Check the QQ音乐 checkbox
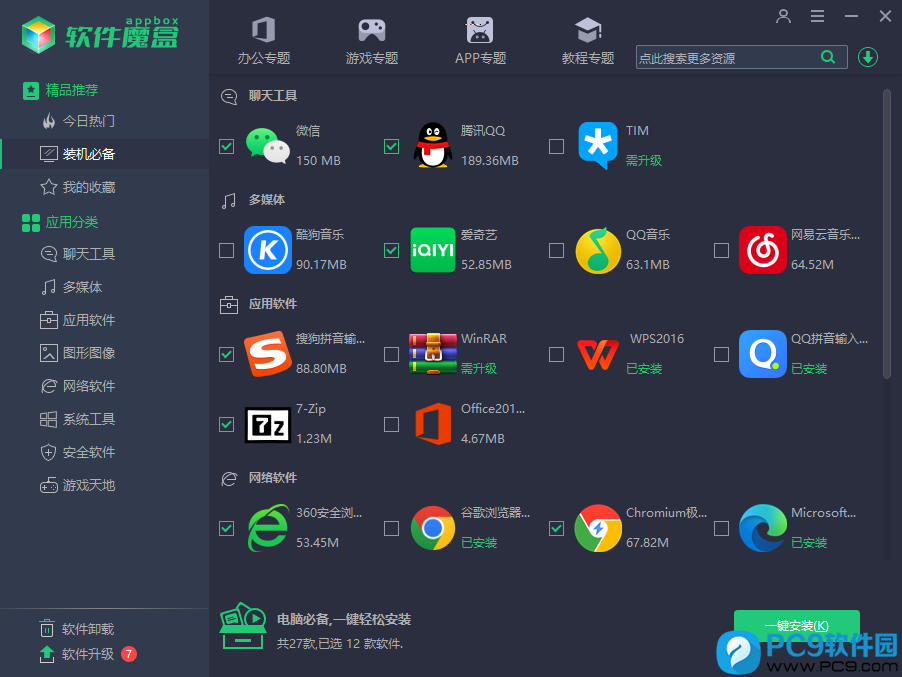The width and height of the screenshot is (902, 677). click(556, 250)
